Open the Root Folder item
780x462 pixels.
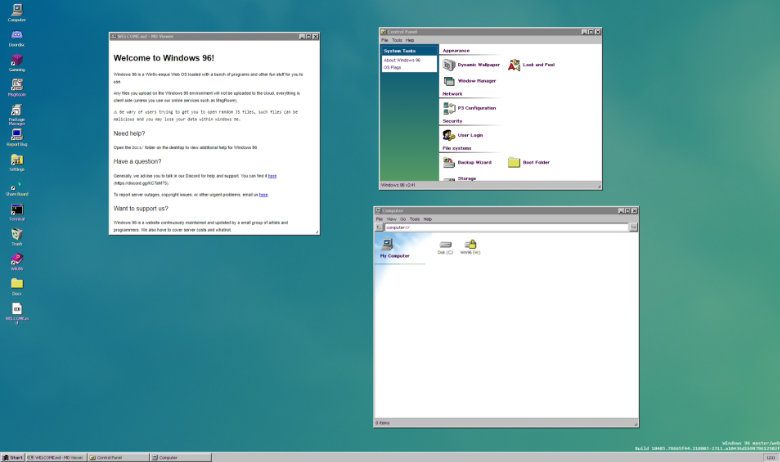click(x=529, y=162)
